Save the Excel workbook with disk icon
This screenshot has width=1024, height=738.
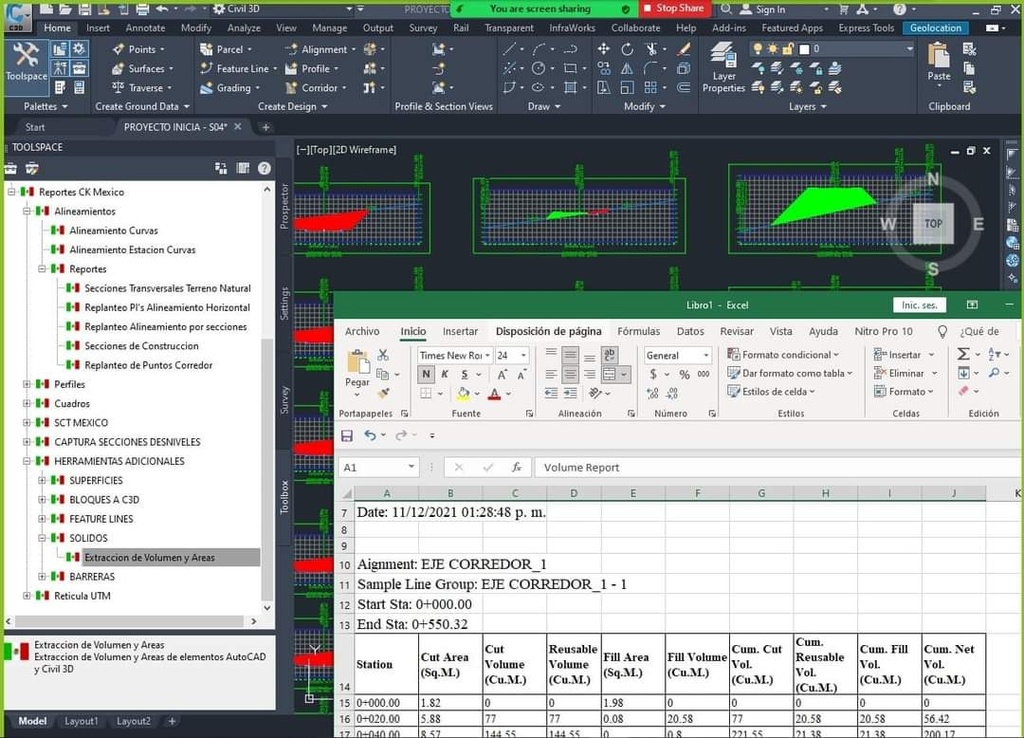(347, 435)
